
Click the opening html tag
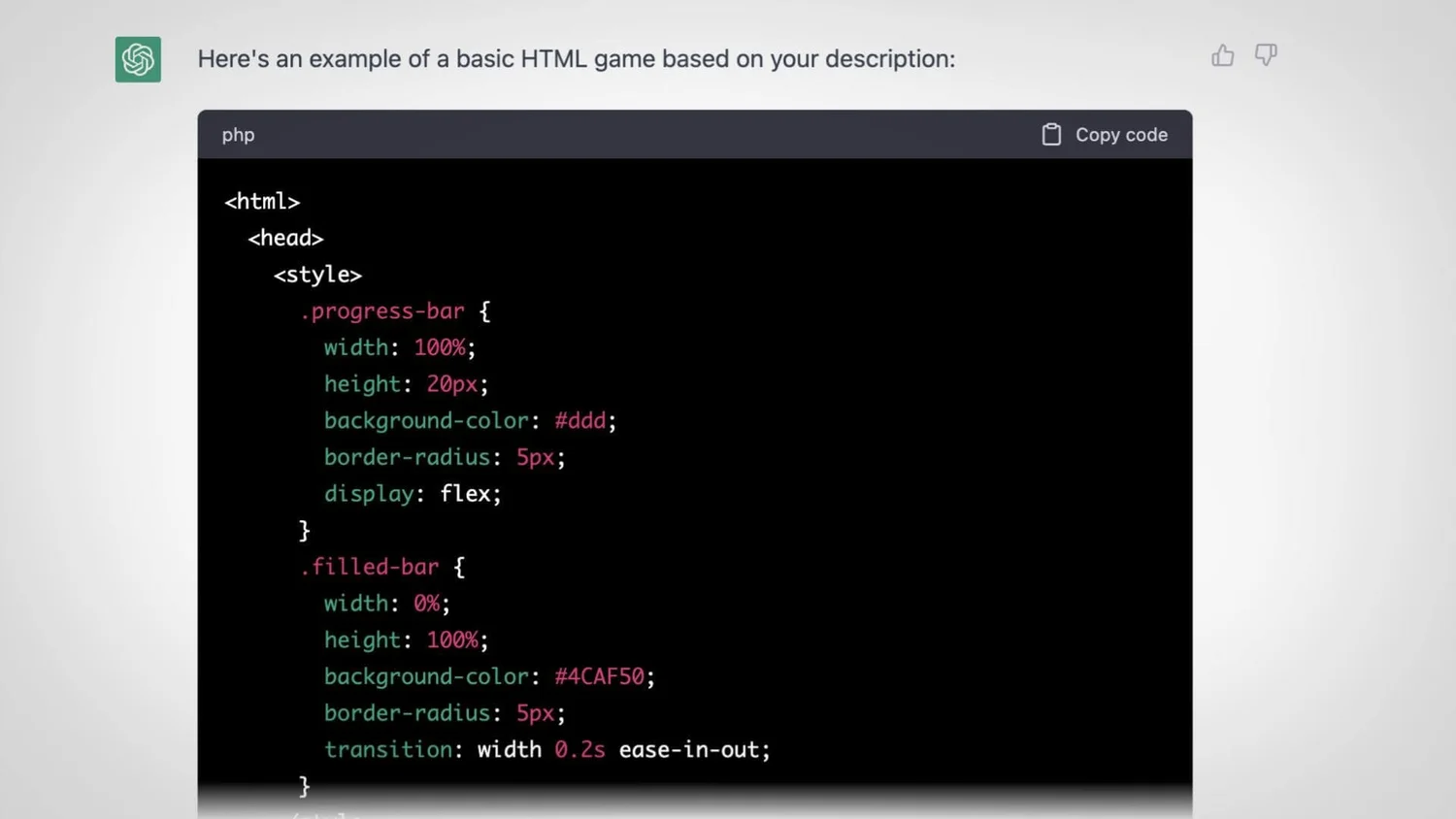(x=261, y=201)
